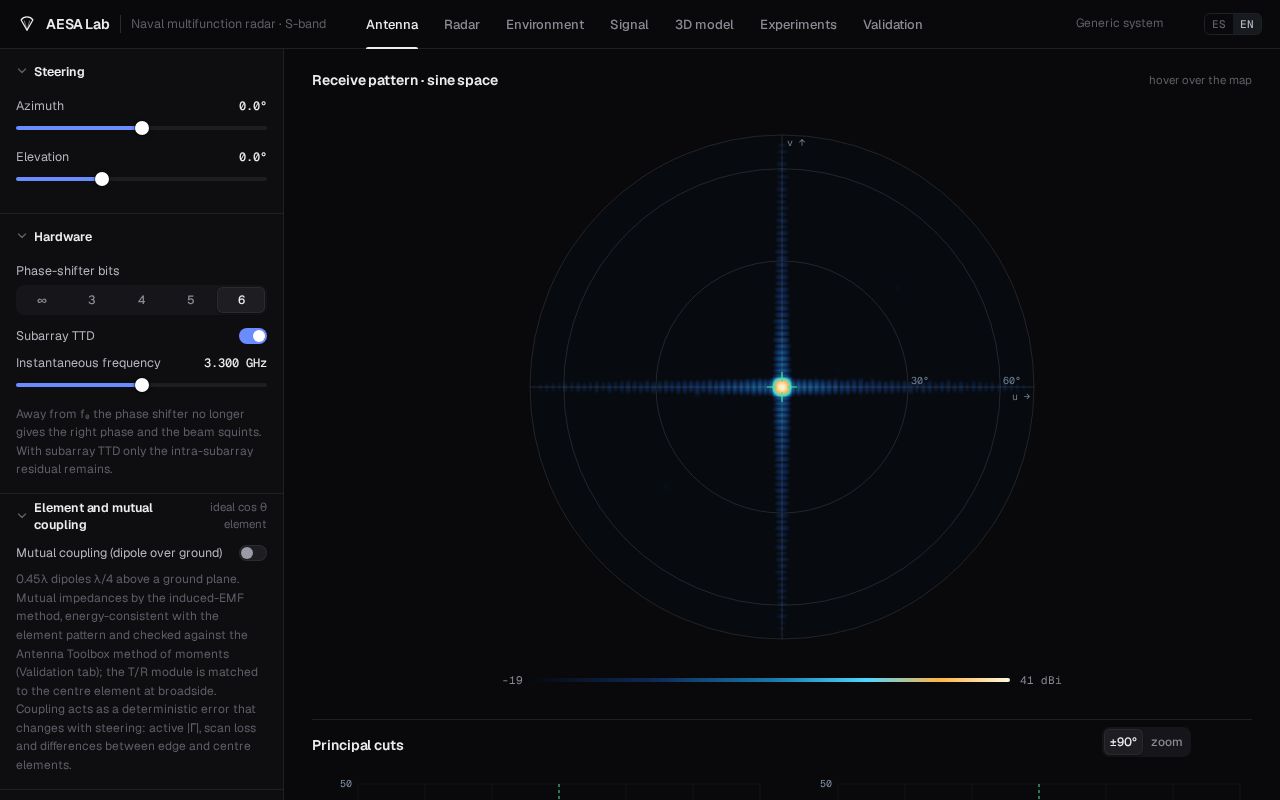1280x800 pixels.
Task: Click the Generic system label
Action: [x=1119, y=23]
